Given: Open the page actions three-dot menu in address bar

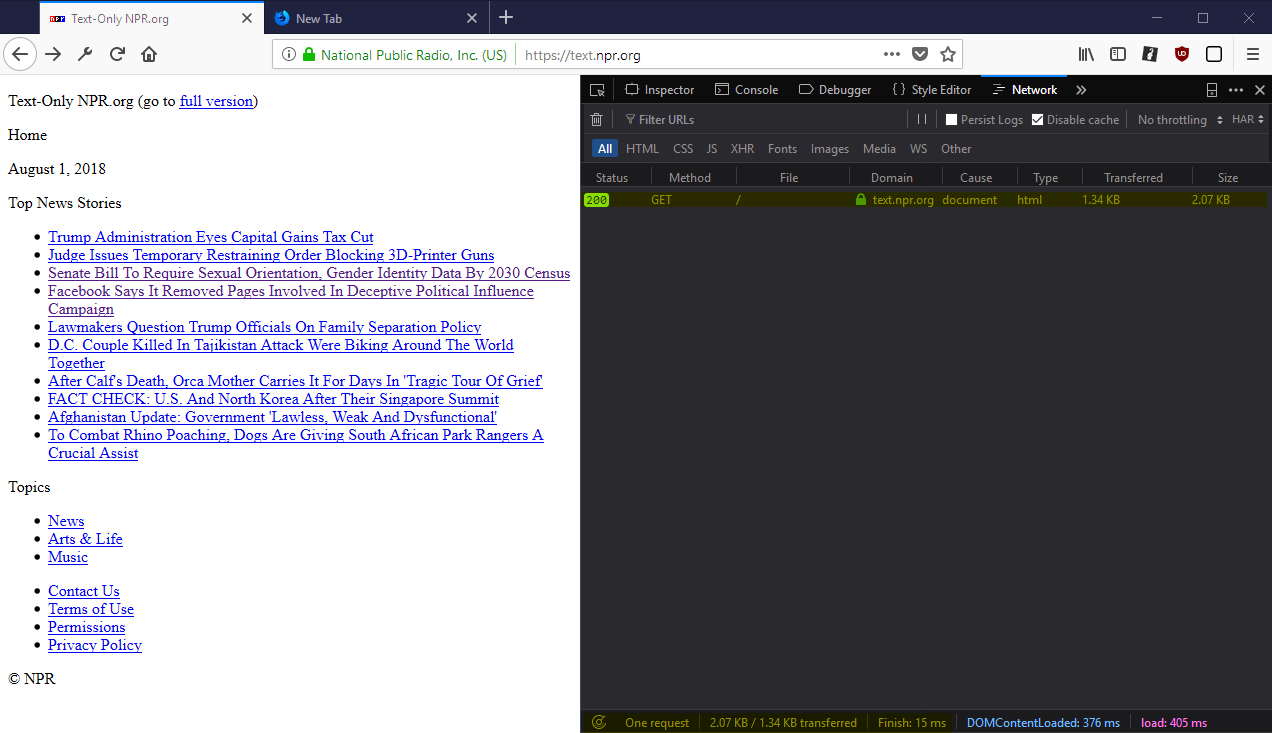Looking at the screenshot, I should point(892,54).
